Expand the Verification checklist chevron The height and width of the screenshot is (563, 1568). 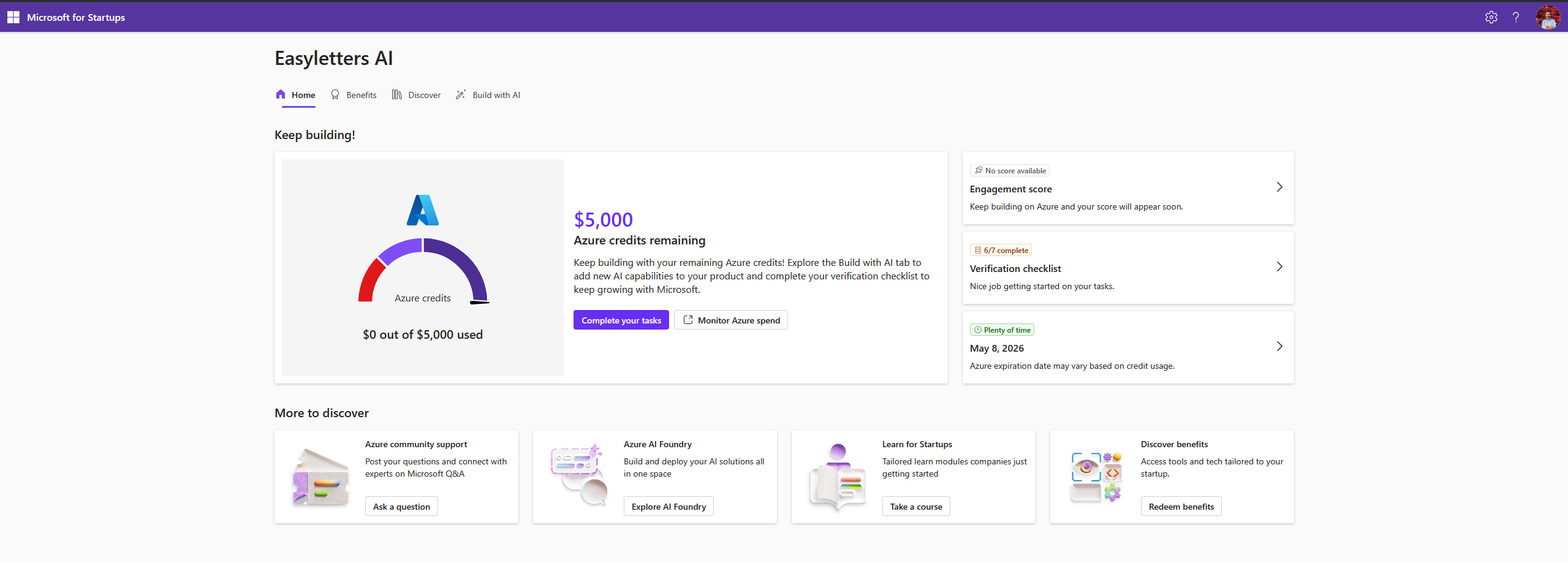point(1279,266)
